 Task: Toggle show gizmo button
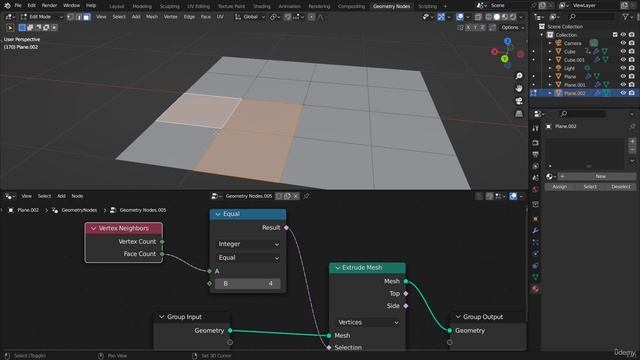(x=441, y=17)
